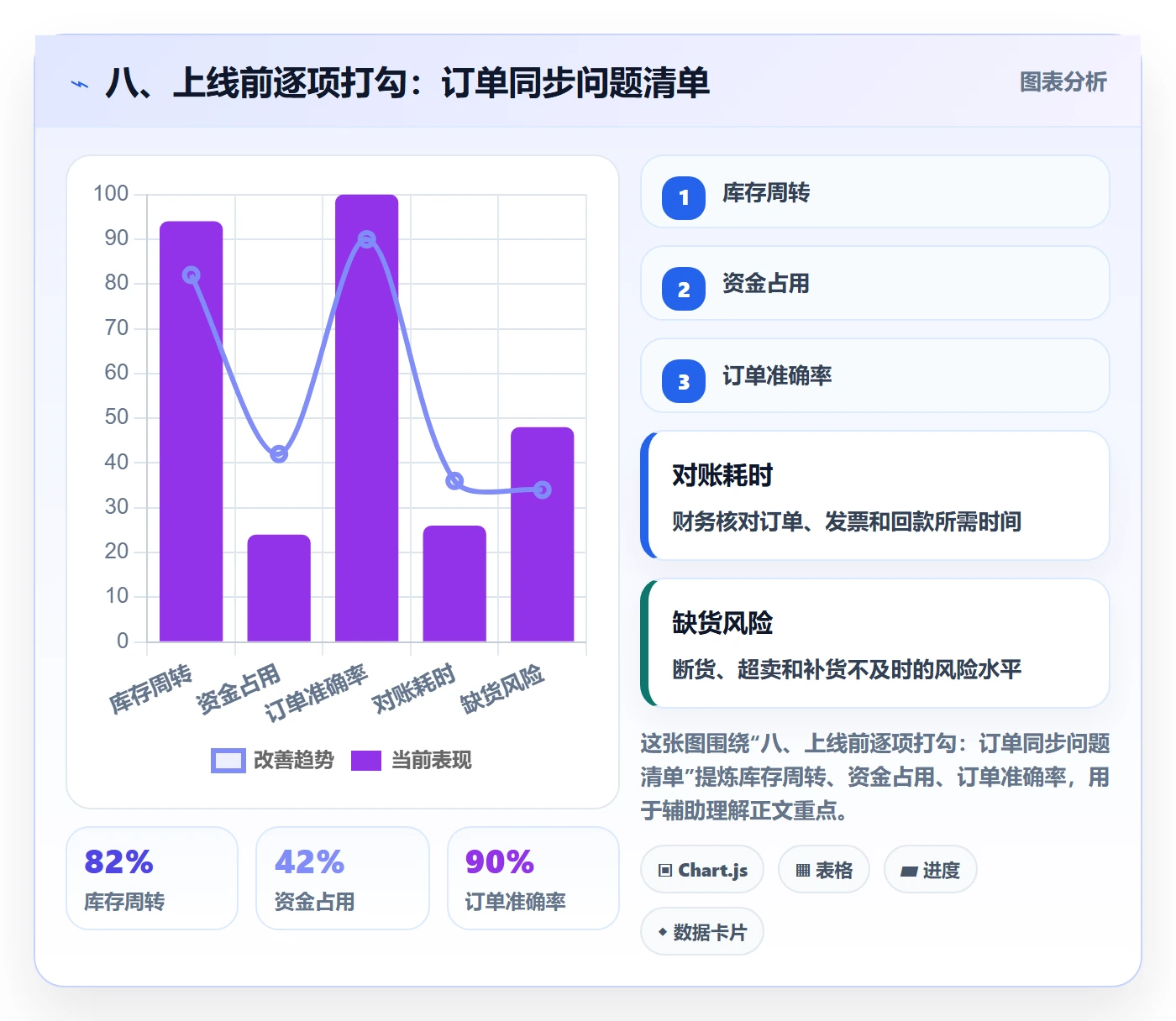Click the number 3 badge for 订单准确率
The width and height of the screenshot is (1176, 1021).
[x=684, y=381]
